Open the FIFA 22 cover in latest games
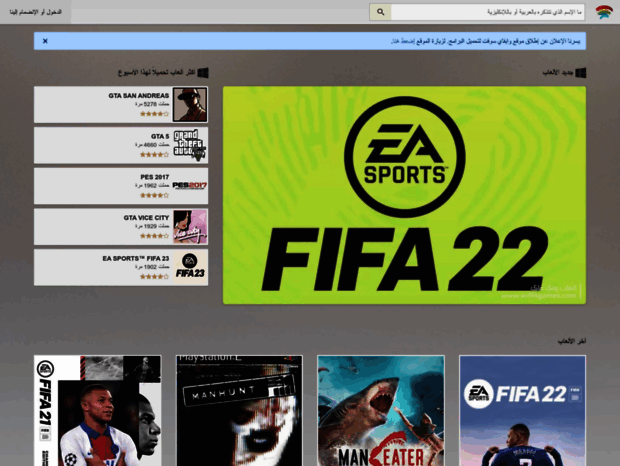This screenshot has width=620, height=466. coord(522,411)
